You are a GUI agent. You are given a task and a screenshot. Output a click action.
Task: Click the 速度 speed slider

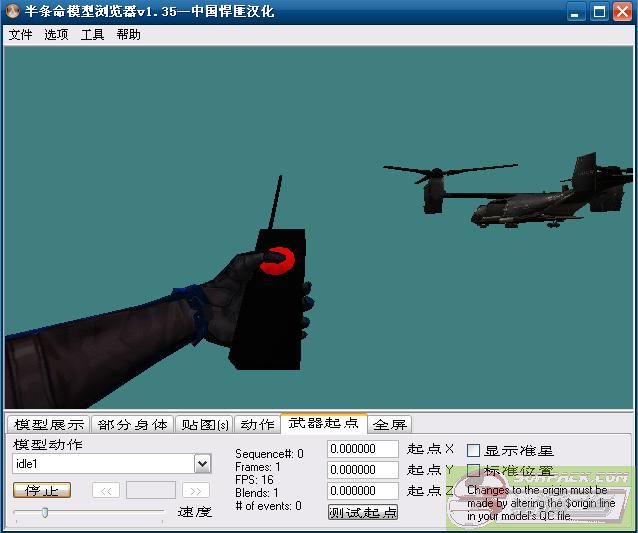pyautogui.click(x=88, y=512)
